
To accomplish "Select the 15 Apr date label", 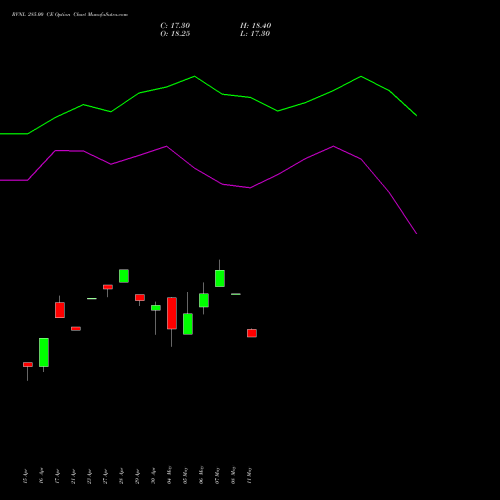I will 26,476.
